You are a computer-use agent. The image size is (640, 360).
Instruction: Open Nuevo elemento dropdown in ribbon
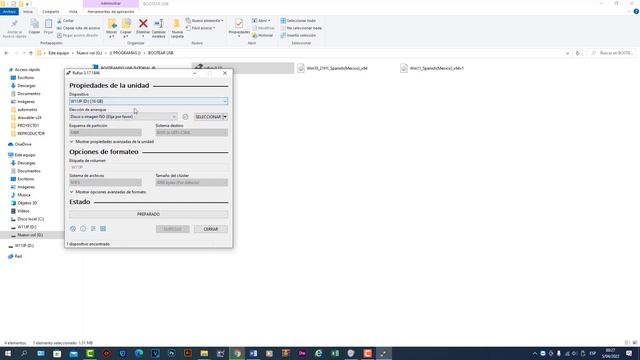pos(204,20)
